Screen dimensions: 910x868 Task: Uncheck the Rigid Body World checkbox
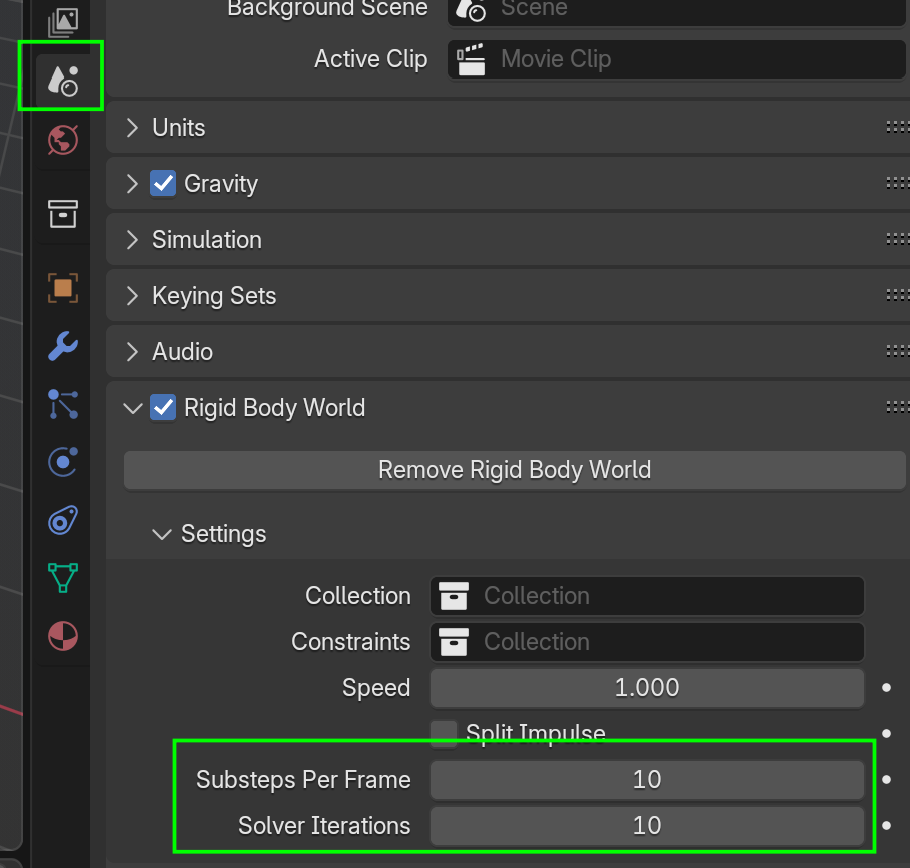click(163, 407)
